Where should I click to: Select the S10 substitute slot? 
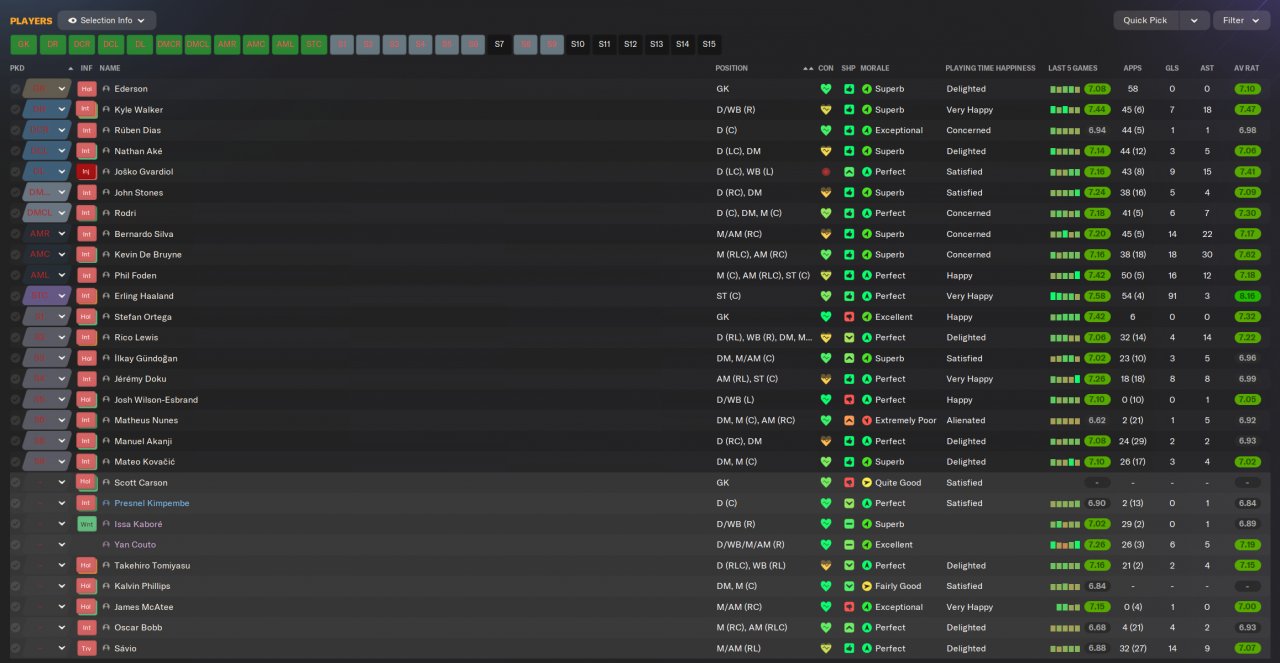pos(578,44)
